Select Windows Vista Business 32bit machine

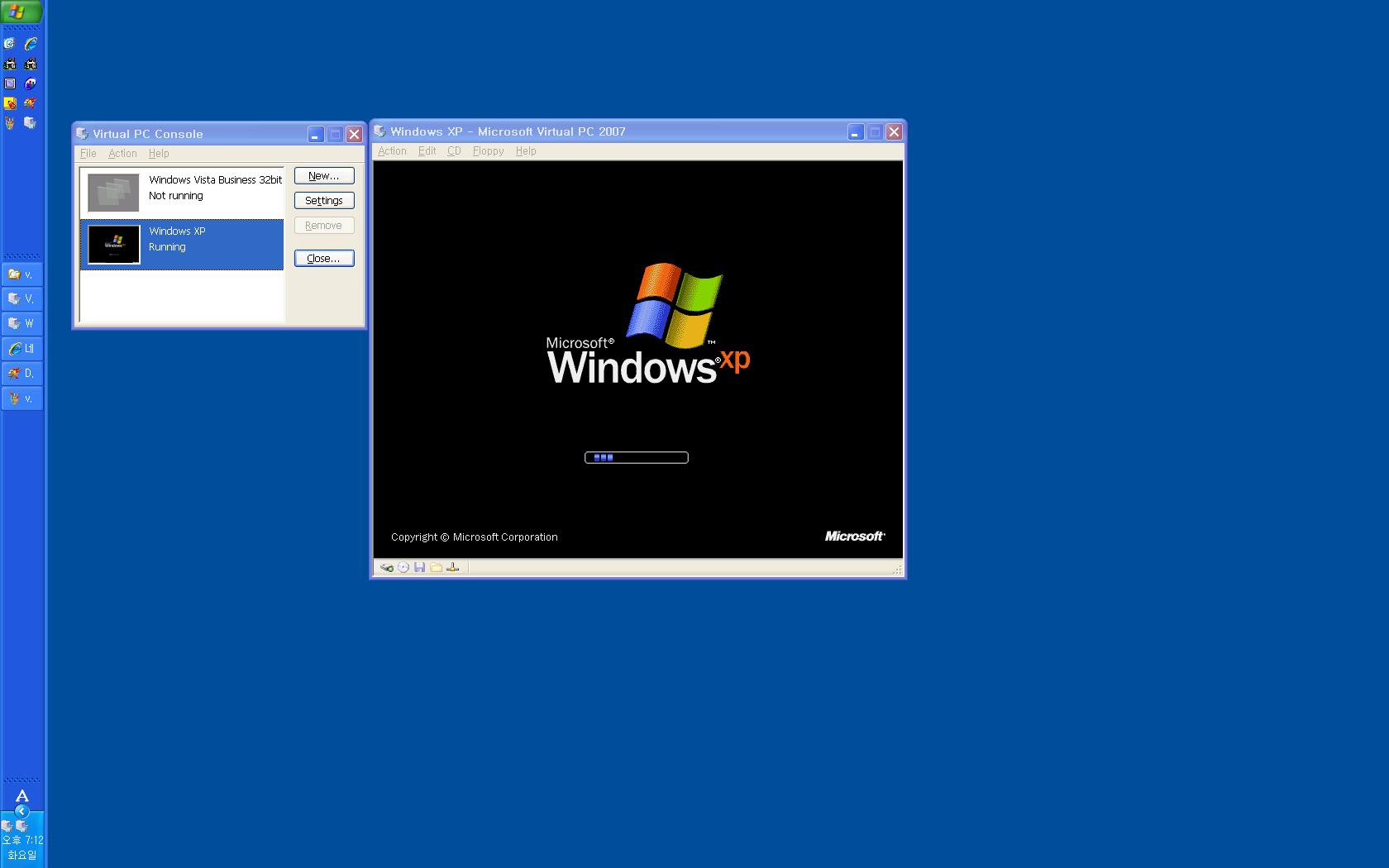(182, 193)
